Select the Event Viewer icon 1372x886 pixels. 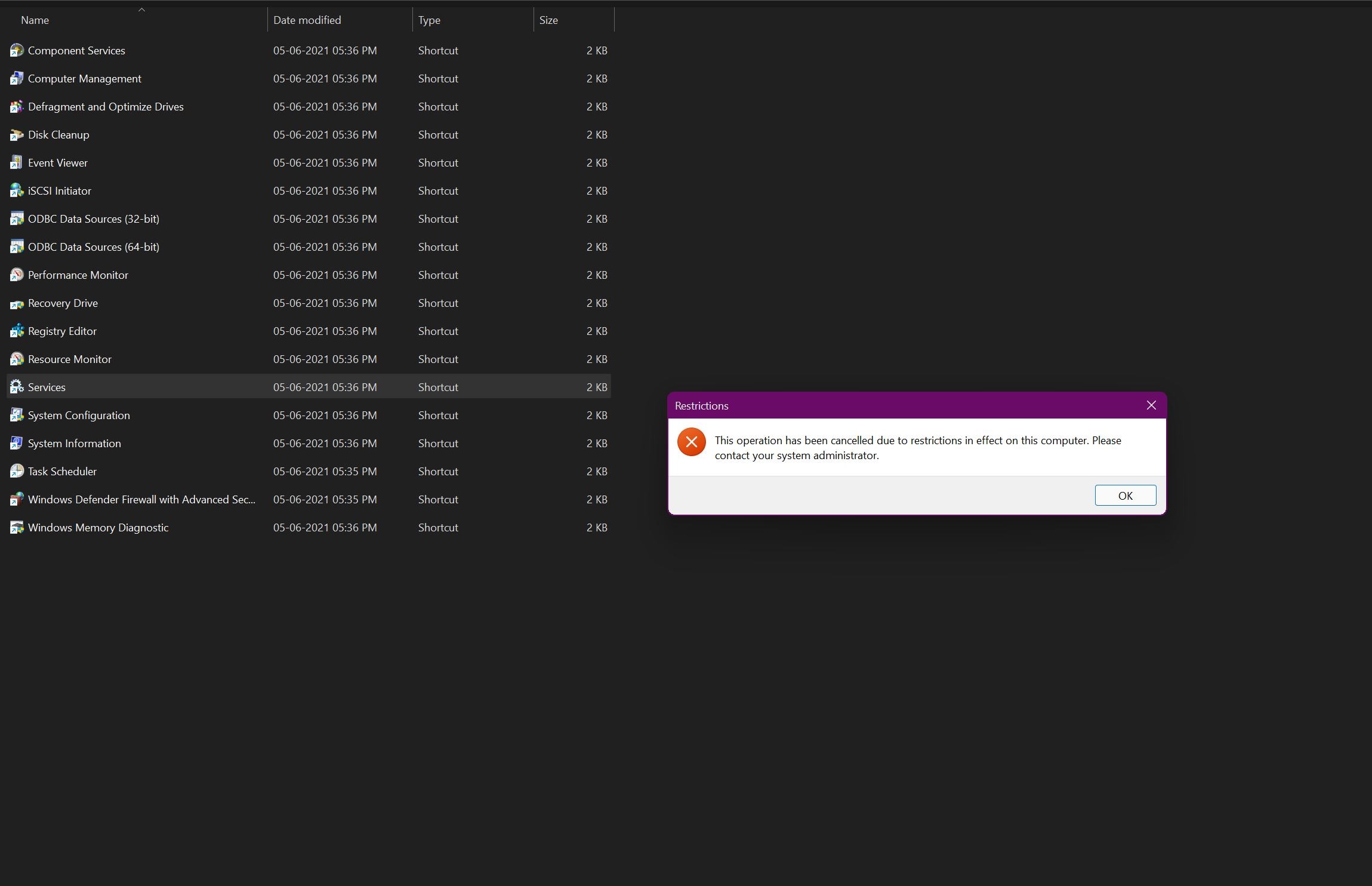[x=15, y=162]
